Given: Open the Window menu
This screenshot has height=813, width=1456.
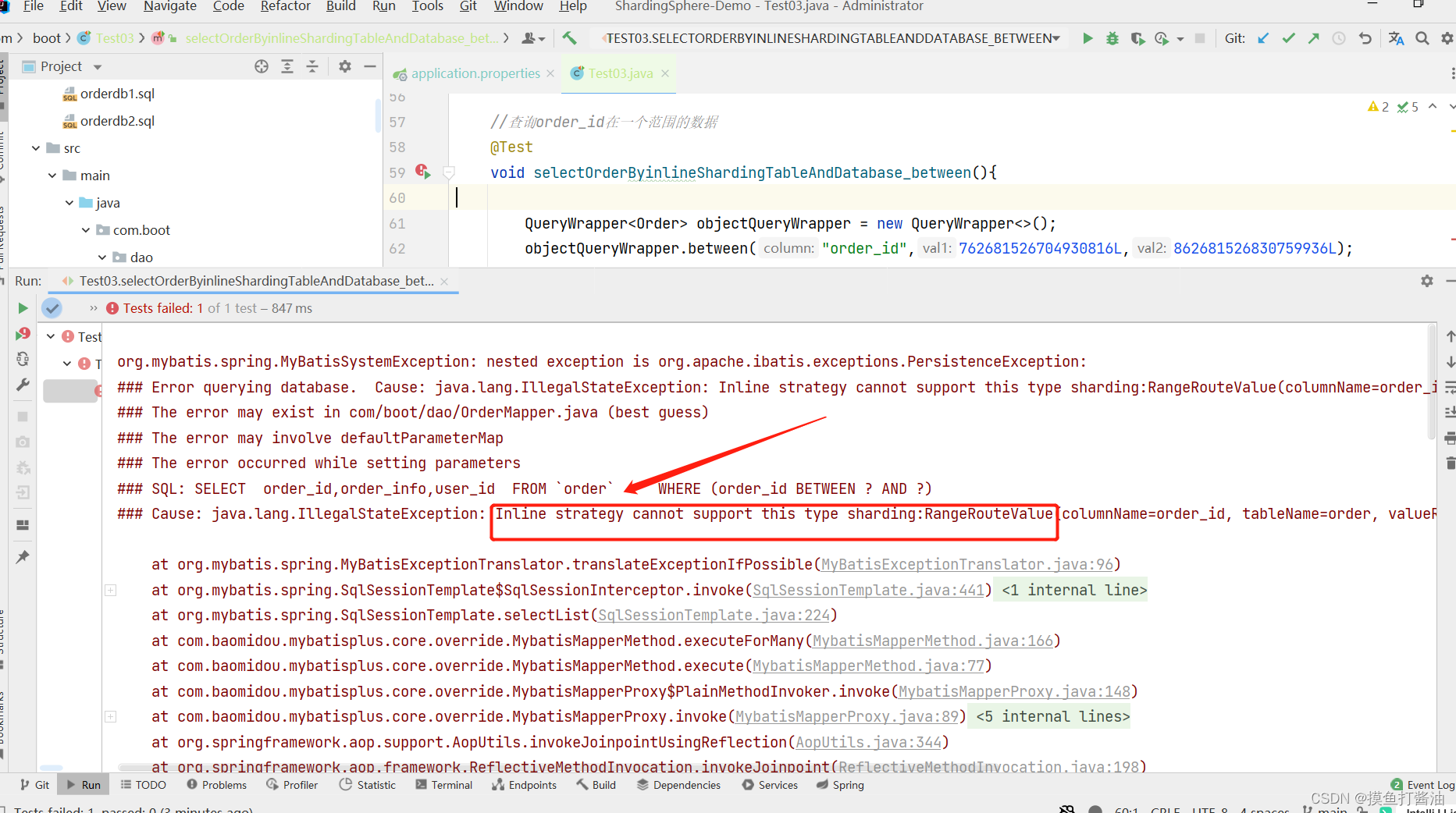Looking at the screenshot, I should click(518, 7).
